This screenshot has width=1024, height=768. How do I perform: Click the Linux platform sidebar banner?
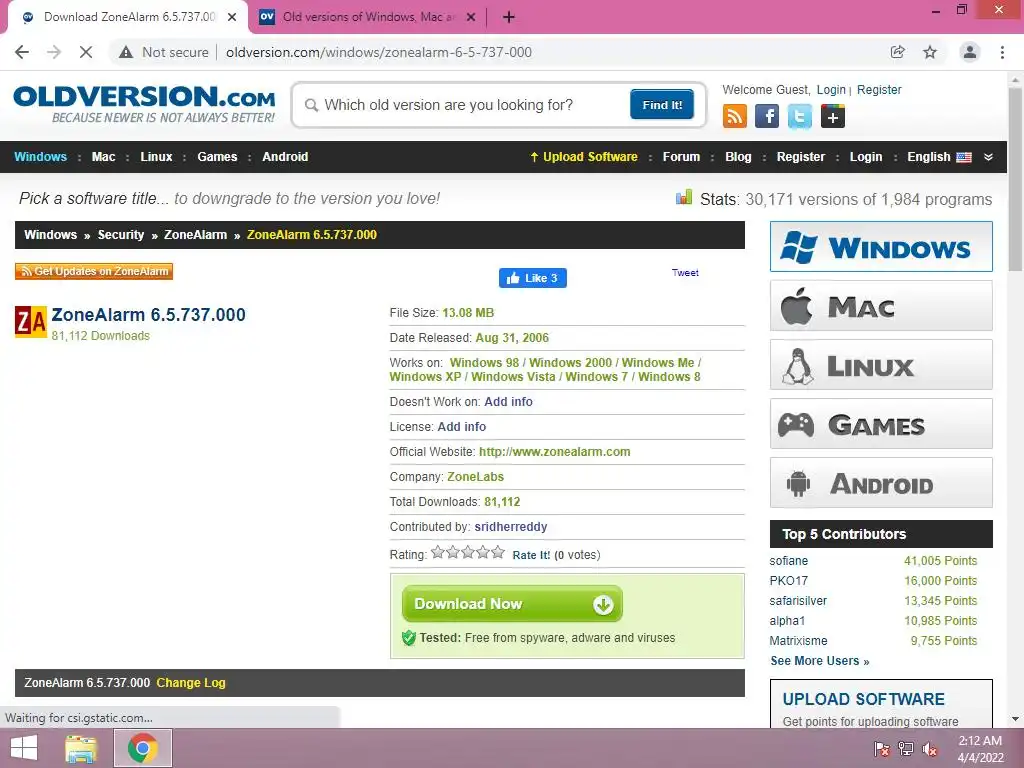click(881, 364)
